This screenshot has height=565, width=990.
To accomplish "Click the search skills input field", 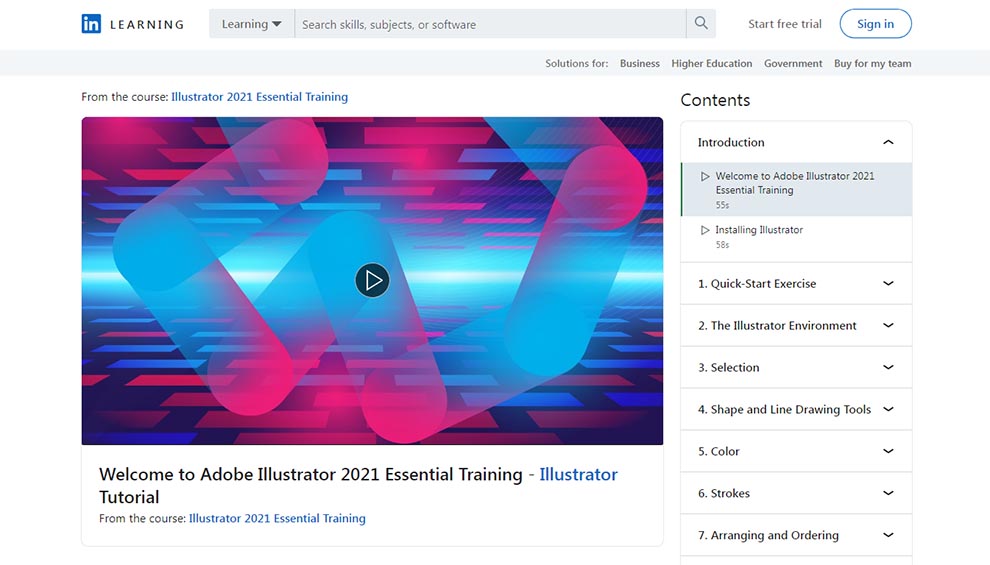I will coord(490,24).
